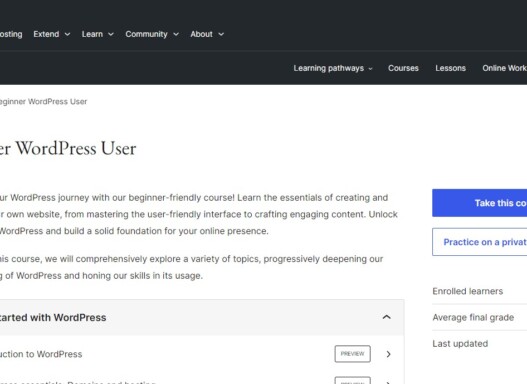
Task: Click the Average final grade label
Action: click(473, 317)
